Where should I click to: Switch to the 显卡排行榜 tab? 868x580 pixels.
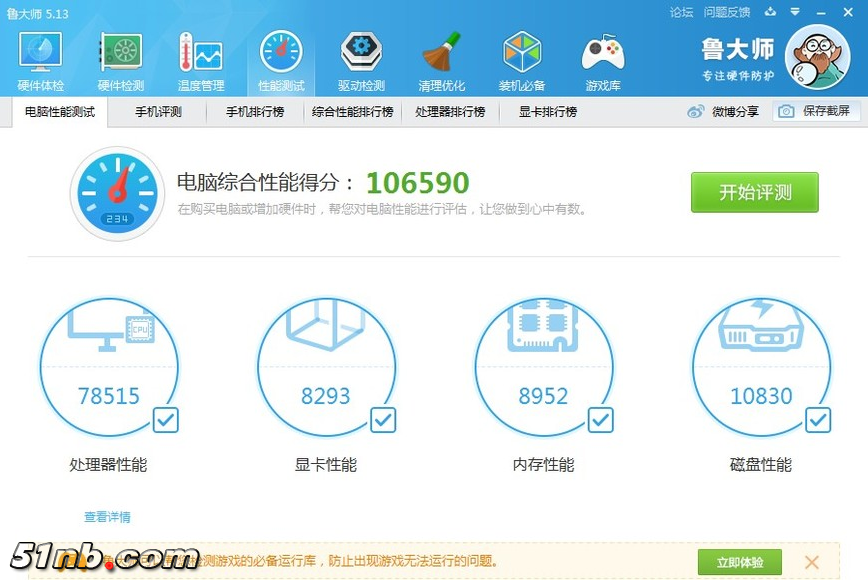click(x=548, y=112)
